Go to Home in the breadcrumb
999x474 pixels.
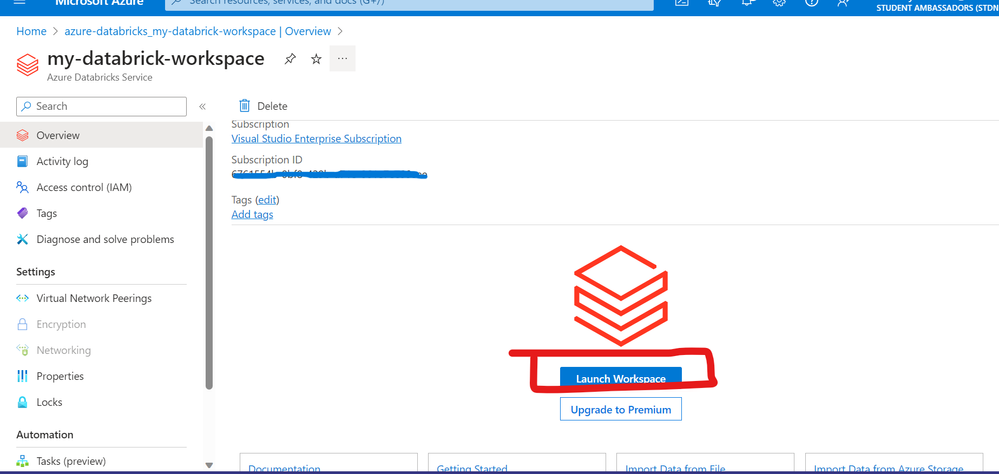click(x=31, y=31)
